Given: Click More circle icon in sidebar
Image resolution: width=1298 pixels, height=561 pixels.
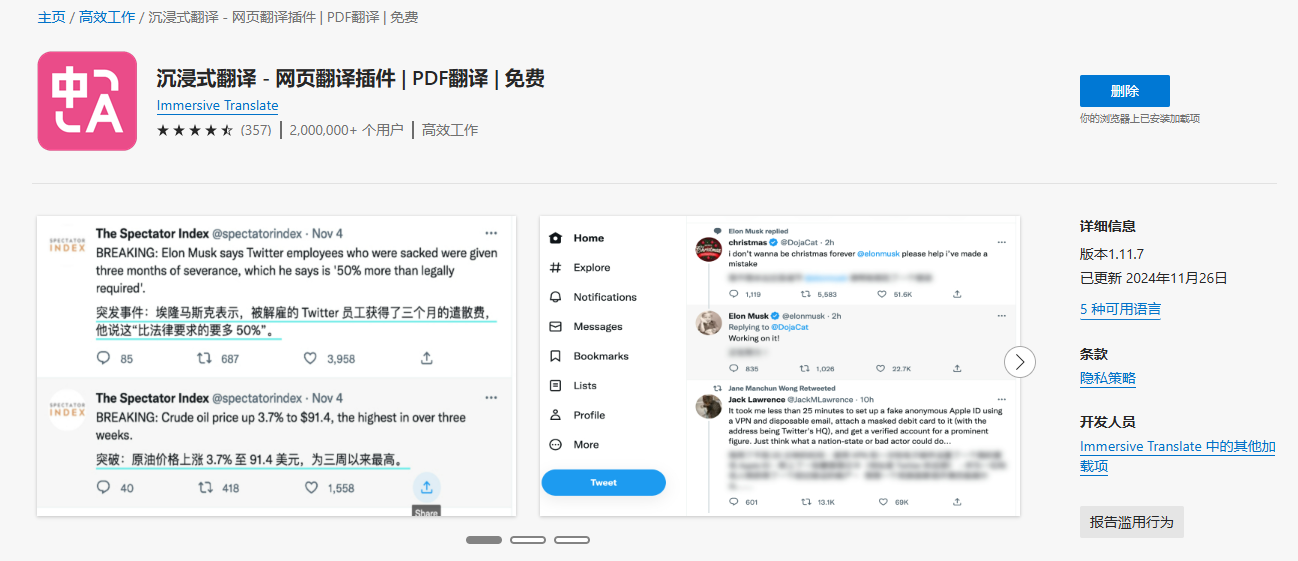Looking at the screenshot, I should click(x=555, y=444).
